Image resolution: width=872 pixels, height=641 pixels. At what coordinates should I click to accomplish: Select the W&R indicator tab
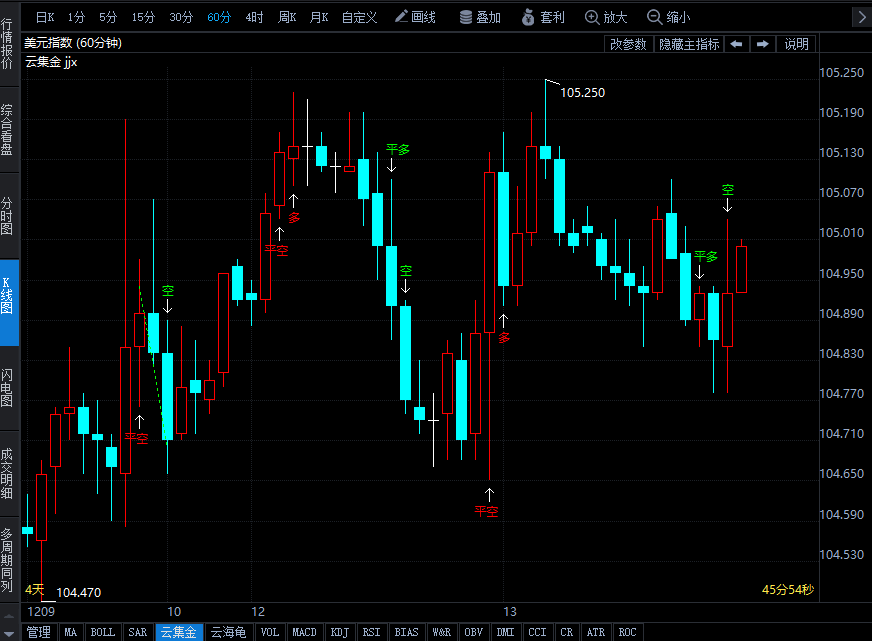(x=442, y=632)
